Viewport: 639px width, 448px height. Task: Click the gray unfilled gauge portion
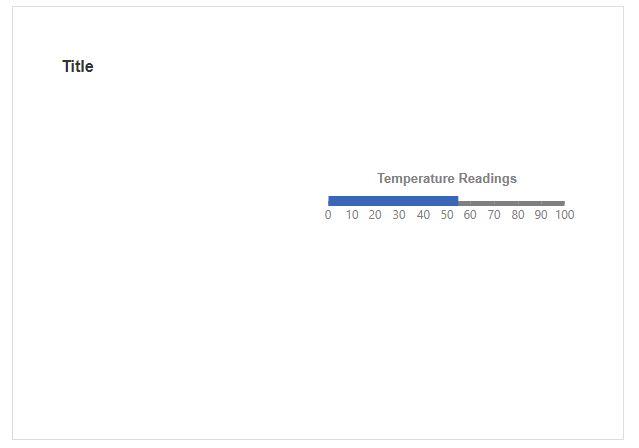[511, 203]
